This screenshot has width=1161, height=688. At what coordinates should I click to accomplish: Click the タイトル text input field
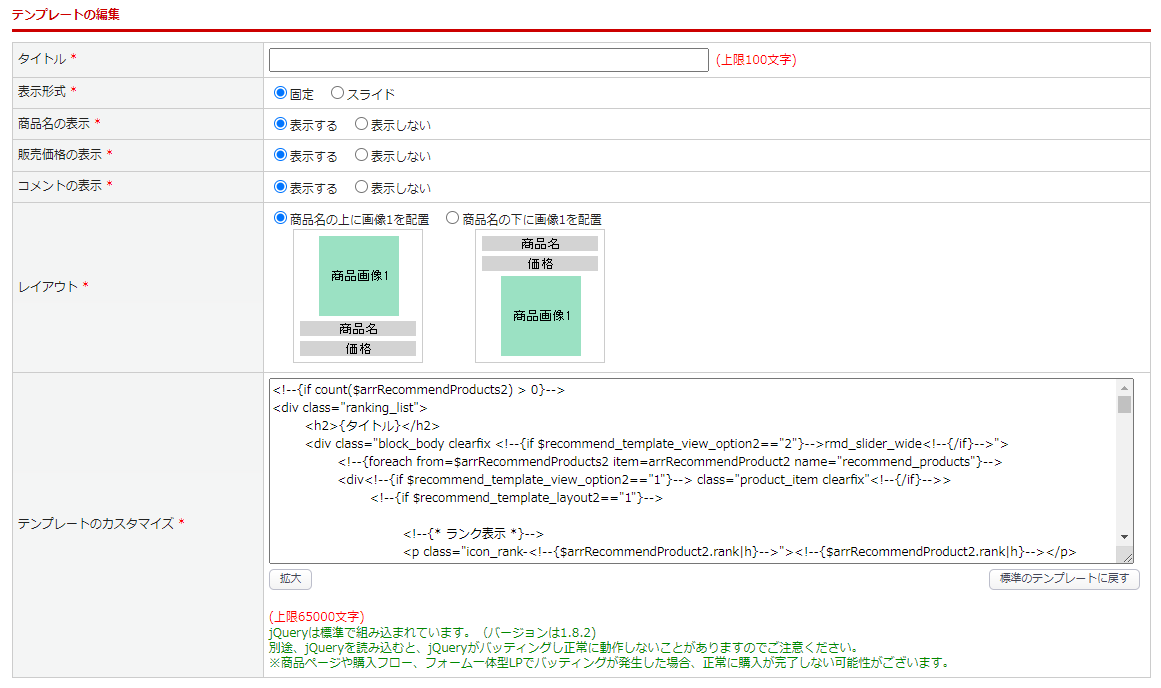pyautogui.click(x=488, y=60)
